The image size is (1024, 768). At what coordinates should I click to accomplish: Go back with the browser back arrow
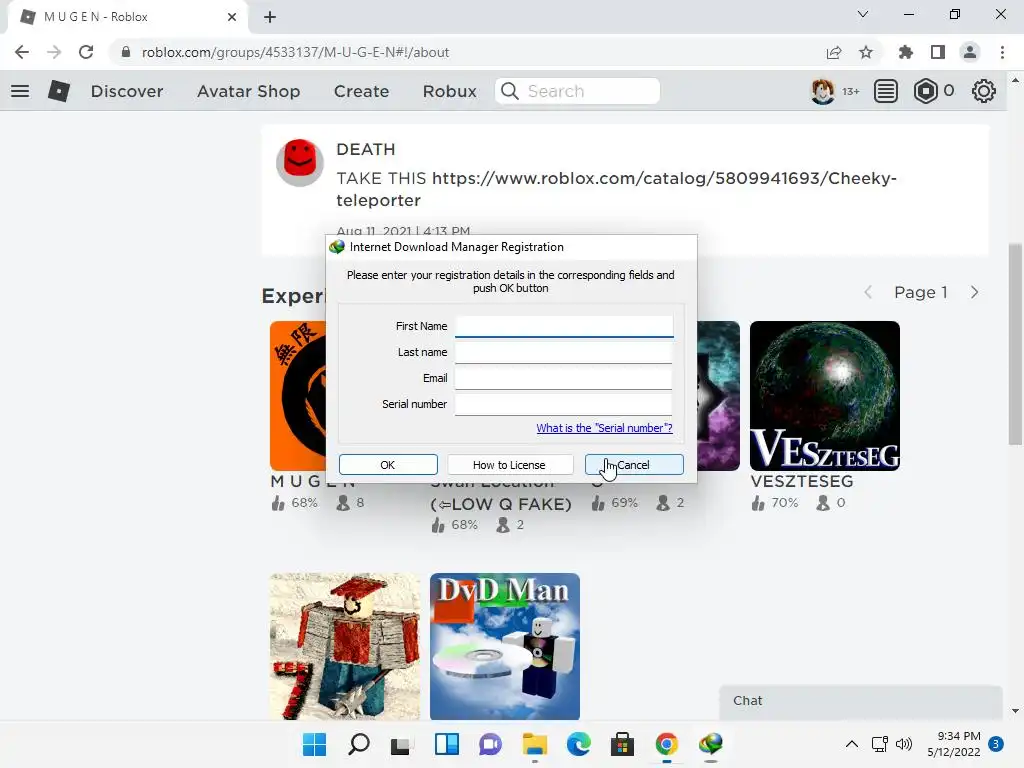coord(22,52)
